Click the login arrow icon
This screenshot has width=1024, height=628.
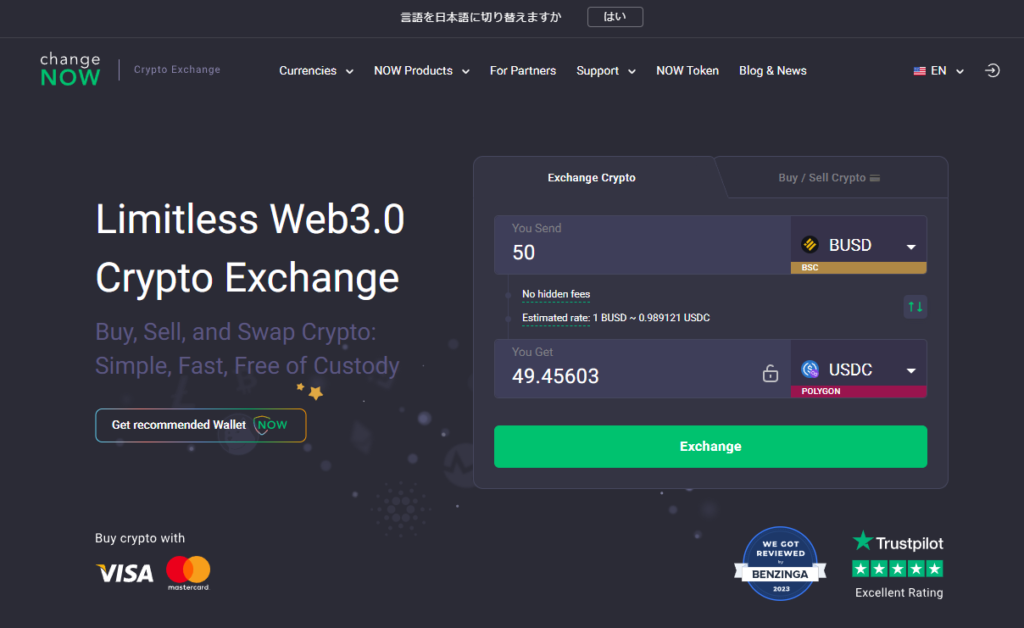pos(992,71)
